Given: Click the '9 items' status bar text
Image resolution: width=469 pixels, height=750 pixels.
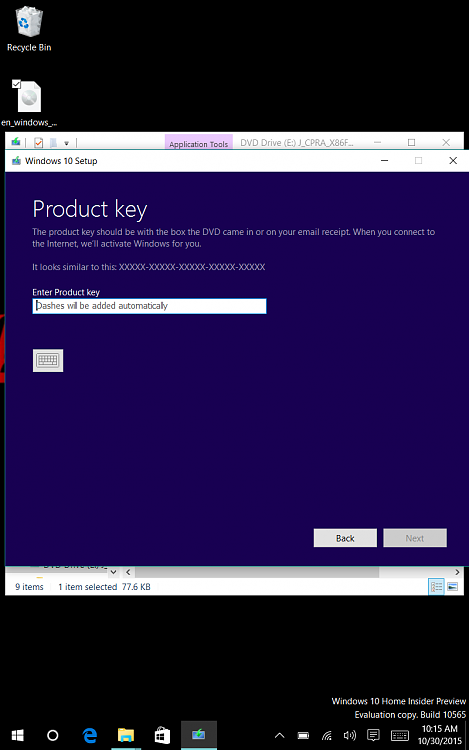Looking at the screenshot, I should (29, 587).
